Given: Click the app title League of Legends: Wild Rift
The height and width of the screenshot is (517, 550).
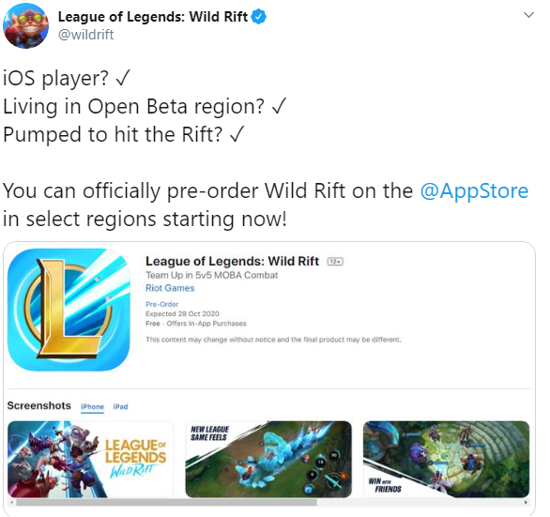Looking at the screenshot, I should (x=232, y=261).
